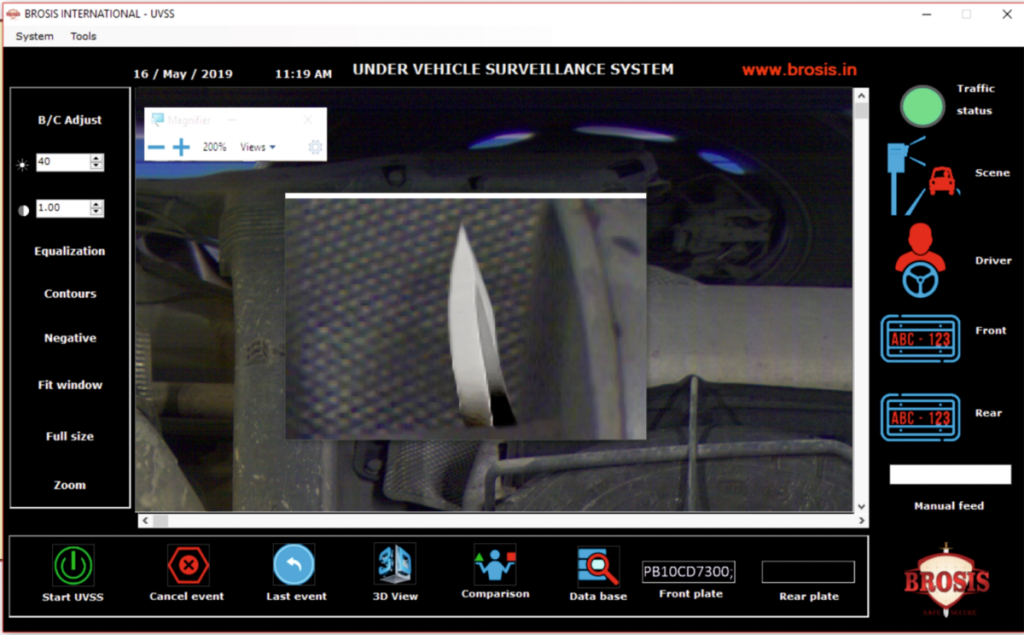This screenshot has height=635, width=1024.
Task: Select the Driver icon
Action: click(920, 258)
